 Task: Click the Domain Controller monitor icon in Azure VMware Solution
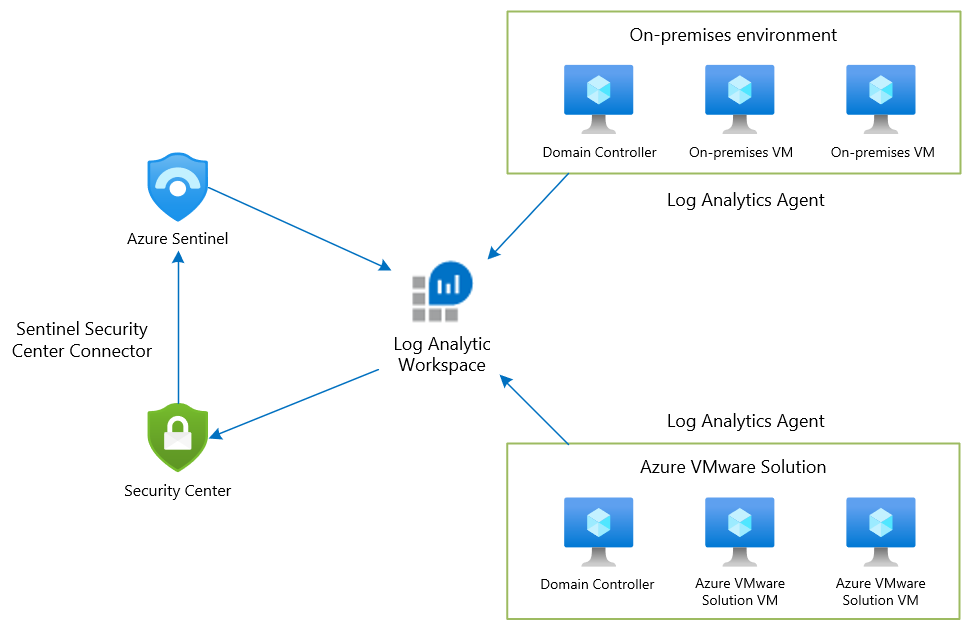tap(598, 532)
